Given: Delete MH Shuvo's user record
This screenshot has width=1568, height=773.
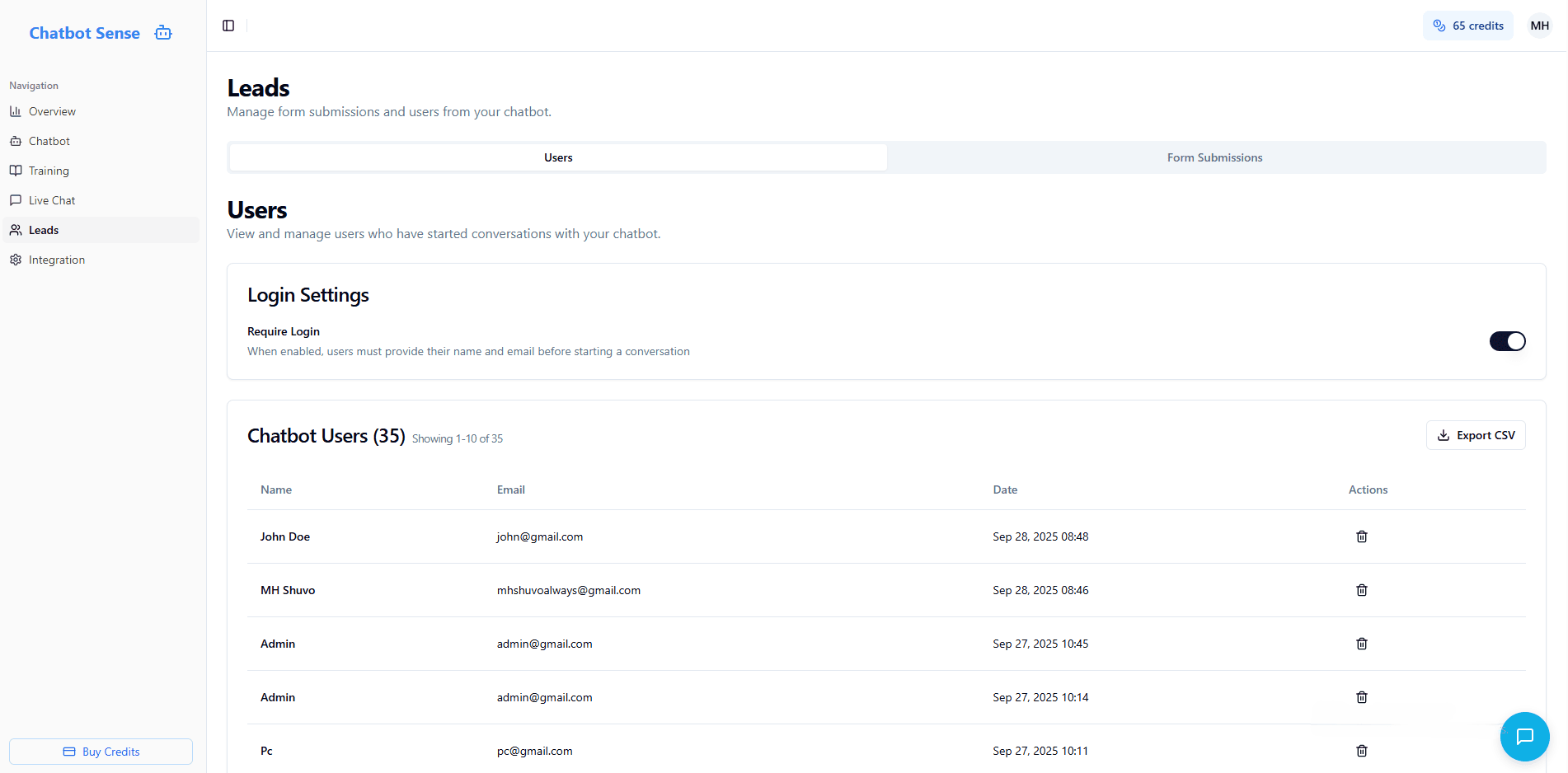Looking at the screenshot, I should 1361,589.
